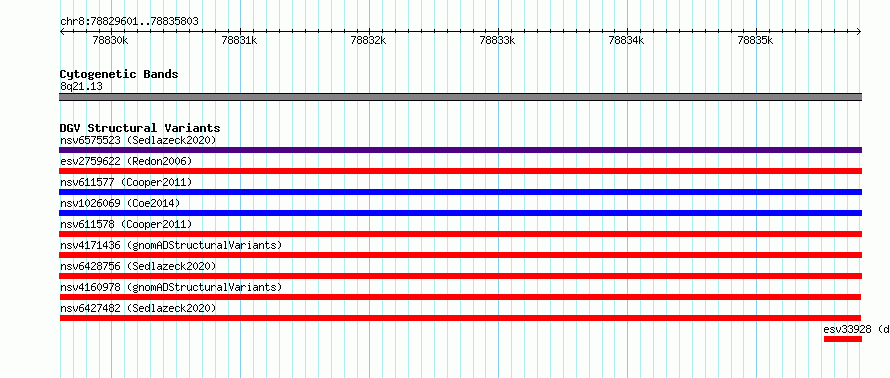Viewport: 890px width, 378px height.
Task: Click the esv2759622 (Redon2006) label
Action: coord(126,161)
